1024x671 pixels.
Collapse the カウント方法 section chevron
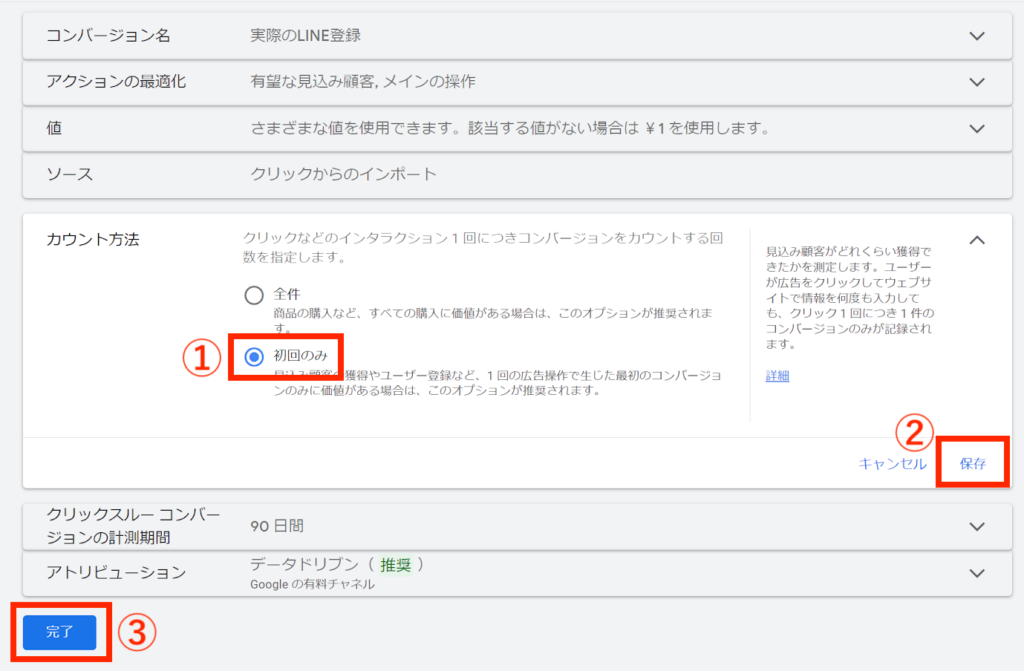(x=977, y=240)
